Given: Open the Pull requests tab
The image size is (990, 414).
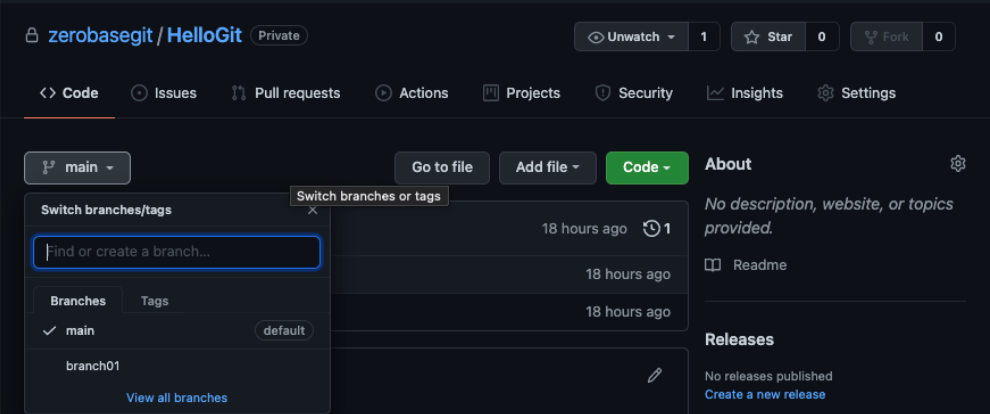Looking at the screenshot, I should click(286, 93).
